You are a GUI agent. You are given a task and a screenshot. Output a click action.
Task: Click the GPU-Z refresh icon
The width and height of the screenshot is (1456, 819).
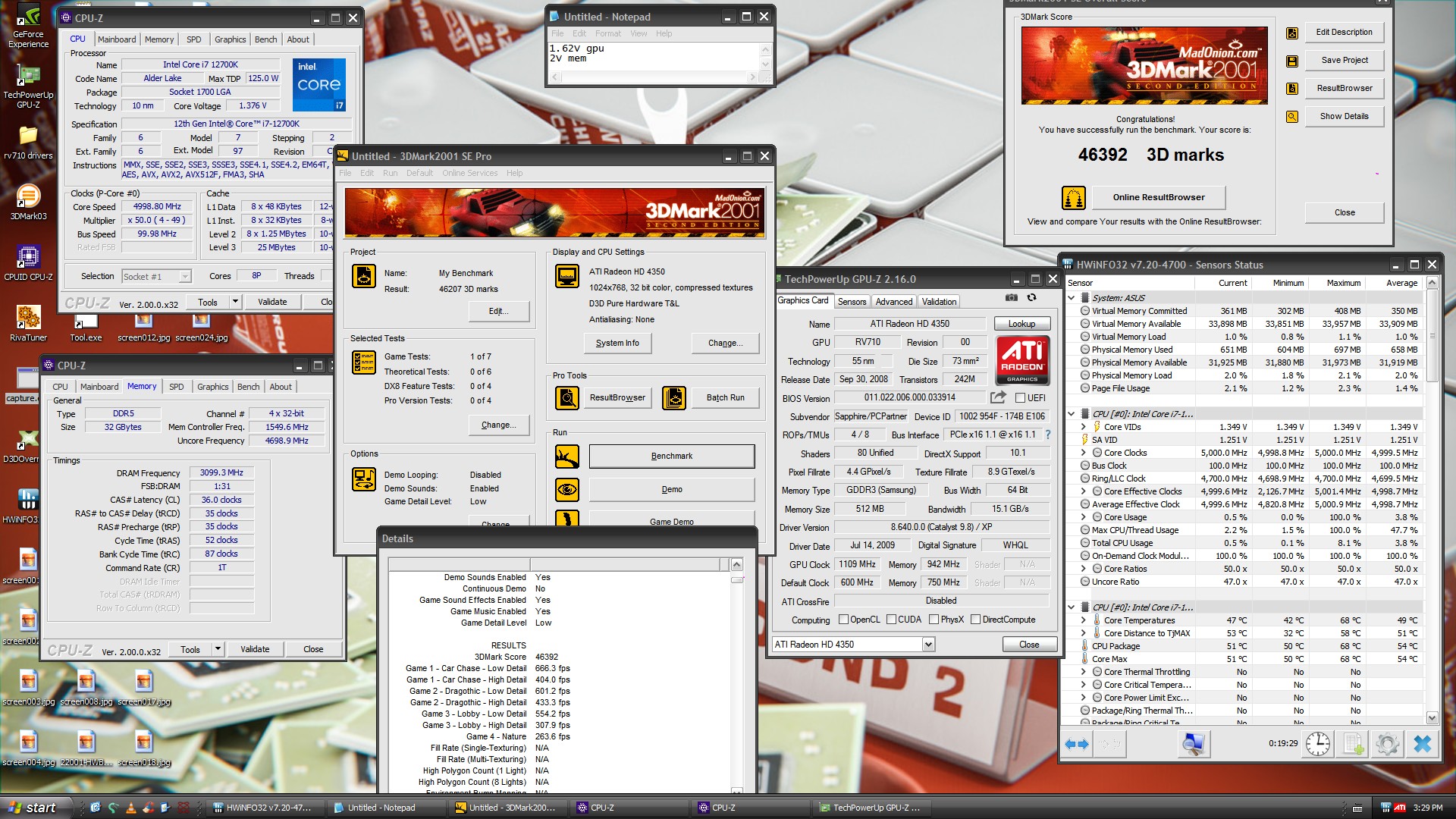[1031, 298]
